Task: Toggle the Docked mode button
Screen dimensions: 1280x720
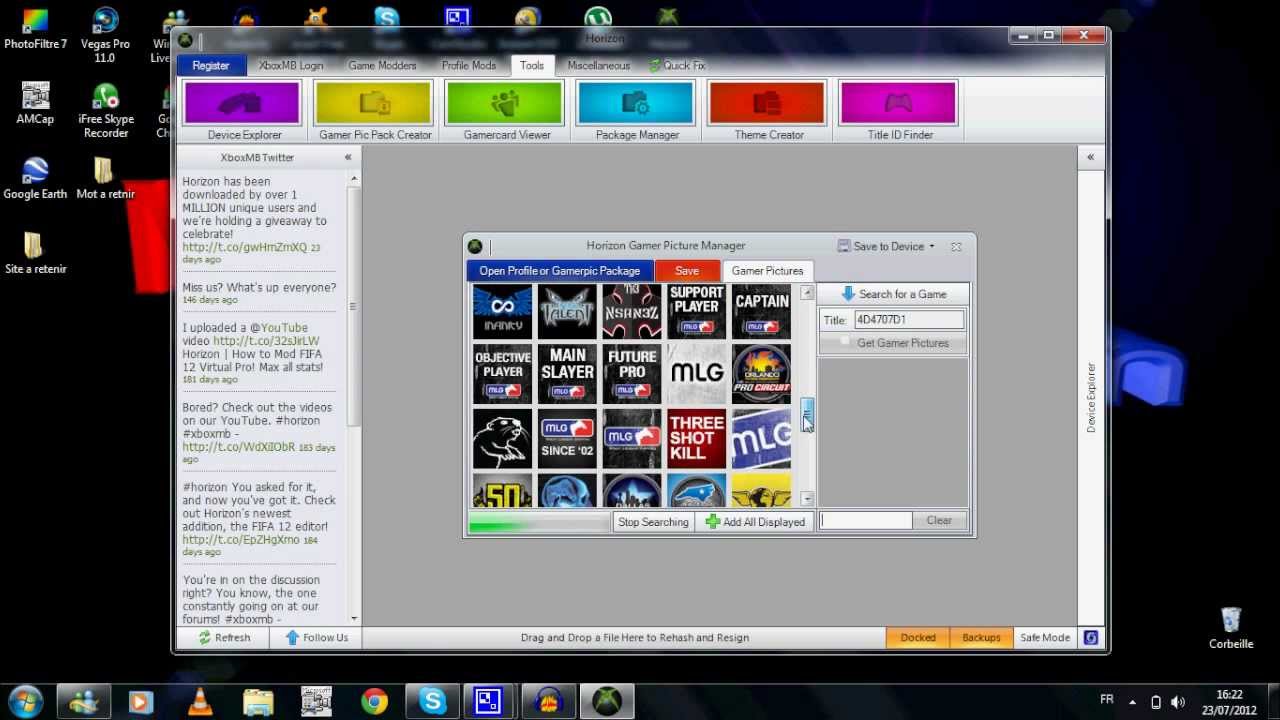Action: [917, 637]
